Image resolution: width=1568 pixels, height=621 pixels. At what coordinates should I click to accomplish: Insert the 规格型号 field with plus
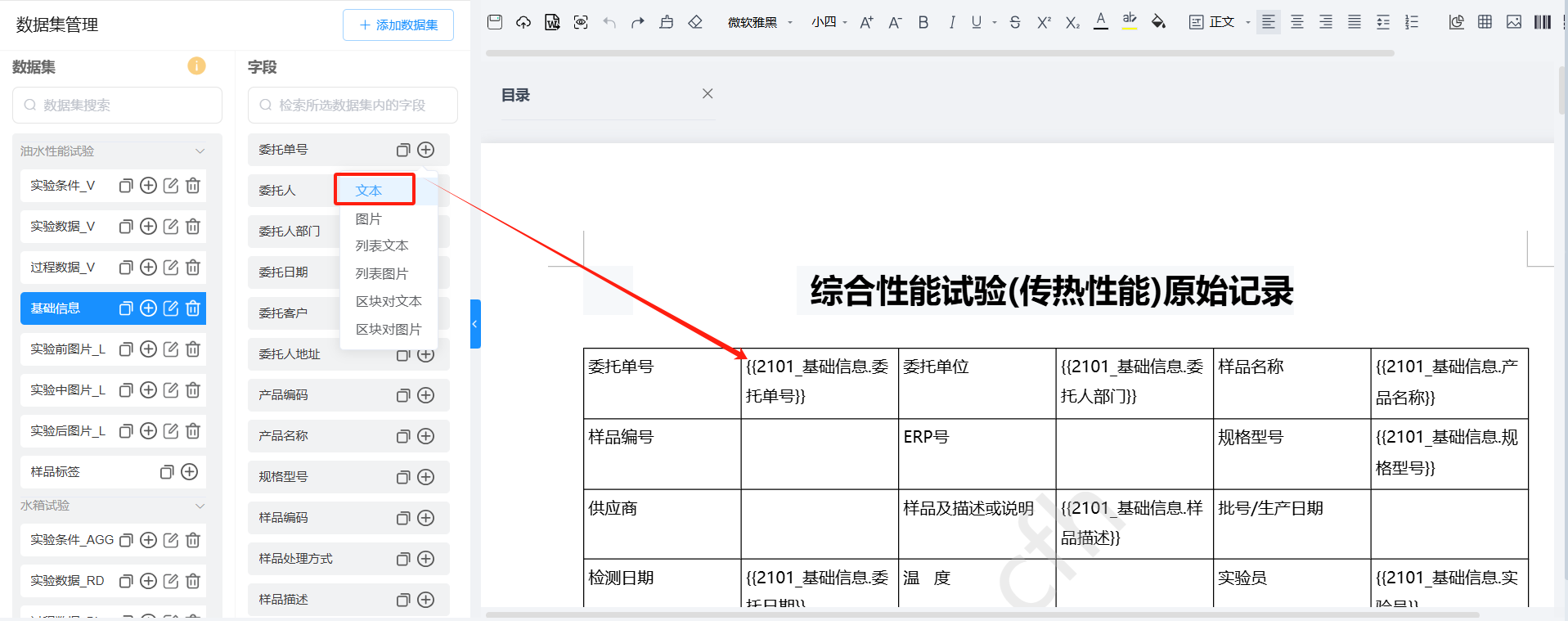426,477
